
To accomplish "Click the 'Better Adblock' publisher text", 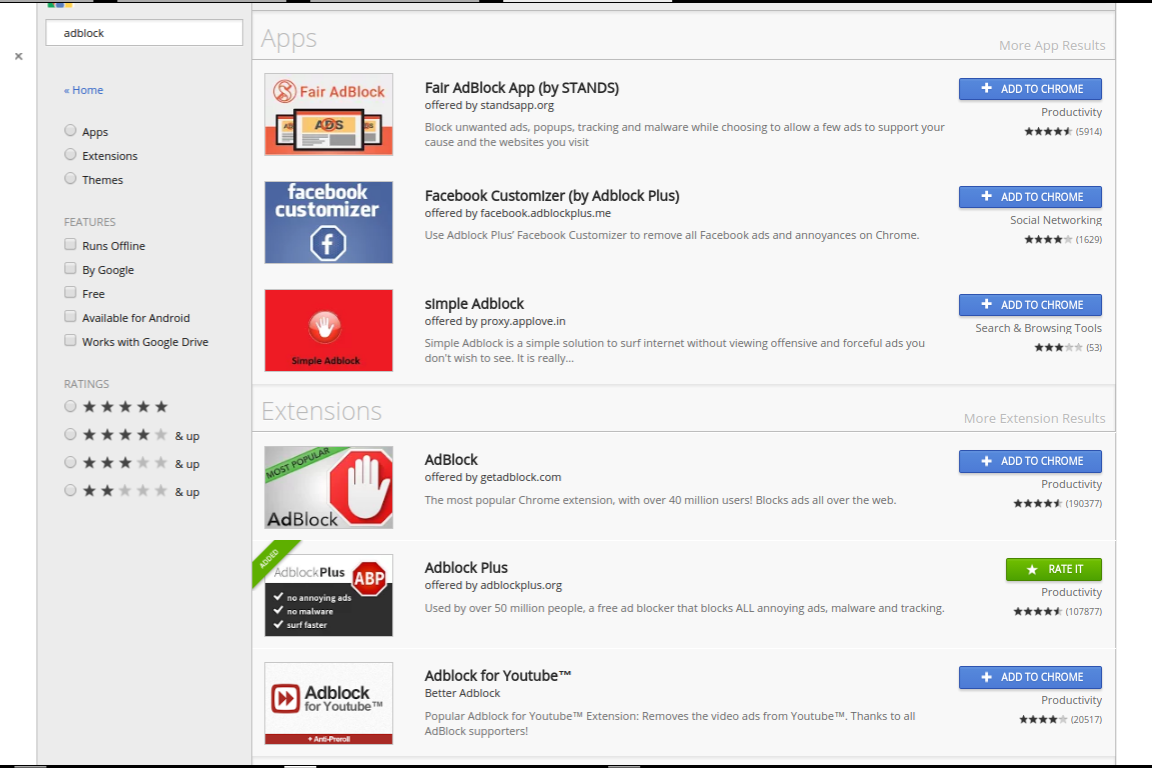I will pyautogui.click(x=462, y=693).
